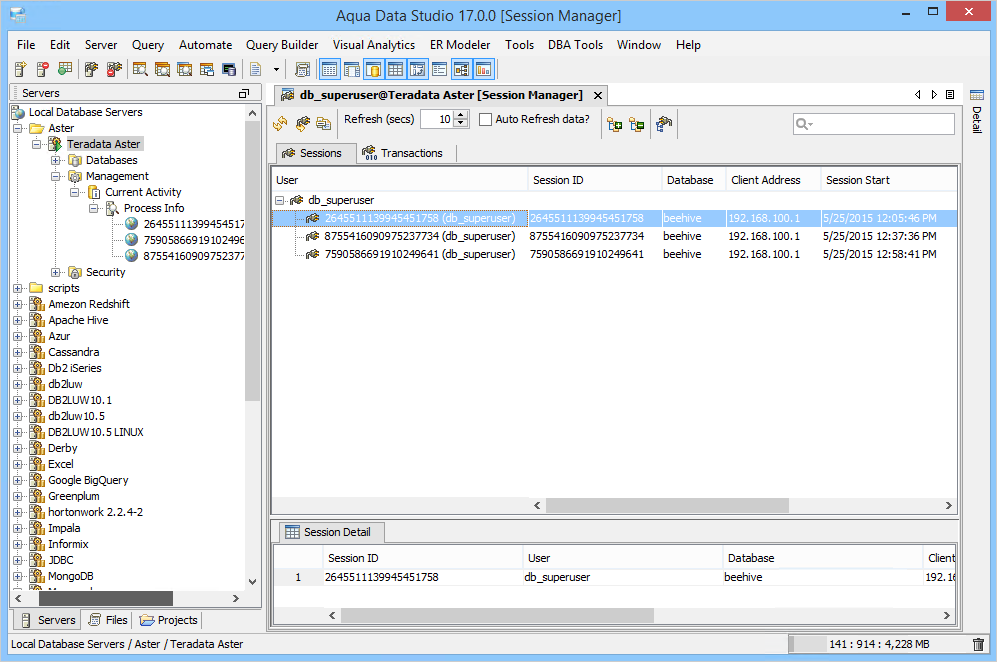Click the sessions table horizontal scrollbar
997x662 pixels.
pos(667,506)
